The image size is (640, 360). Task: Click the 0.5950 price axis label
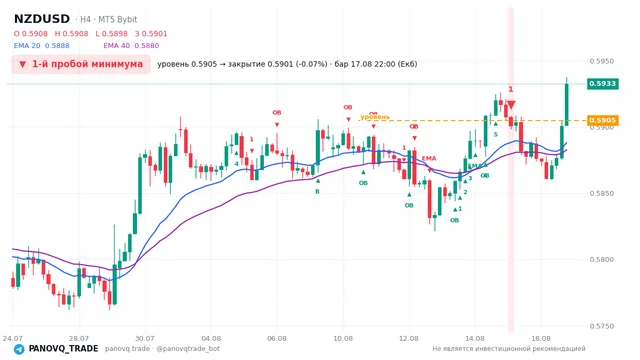click(602, 61)
